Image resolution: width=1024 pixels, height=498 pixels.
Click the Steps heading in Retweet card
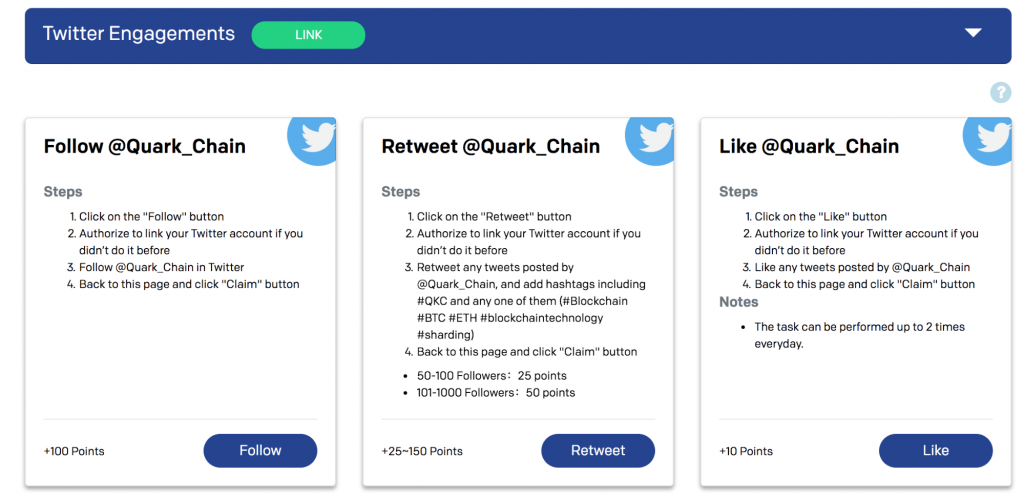tap(400, 192)
